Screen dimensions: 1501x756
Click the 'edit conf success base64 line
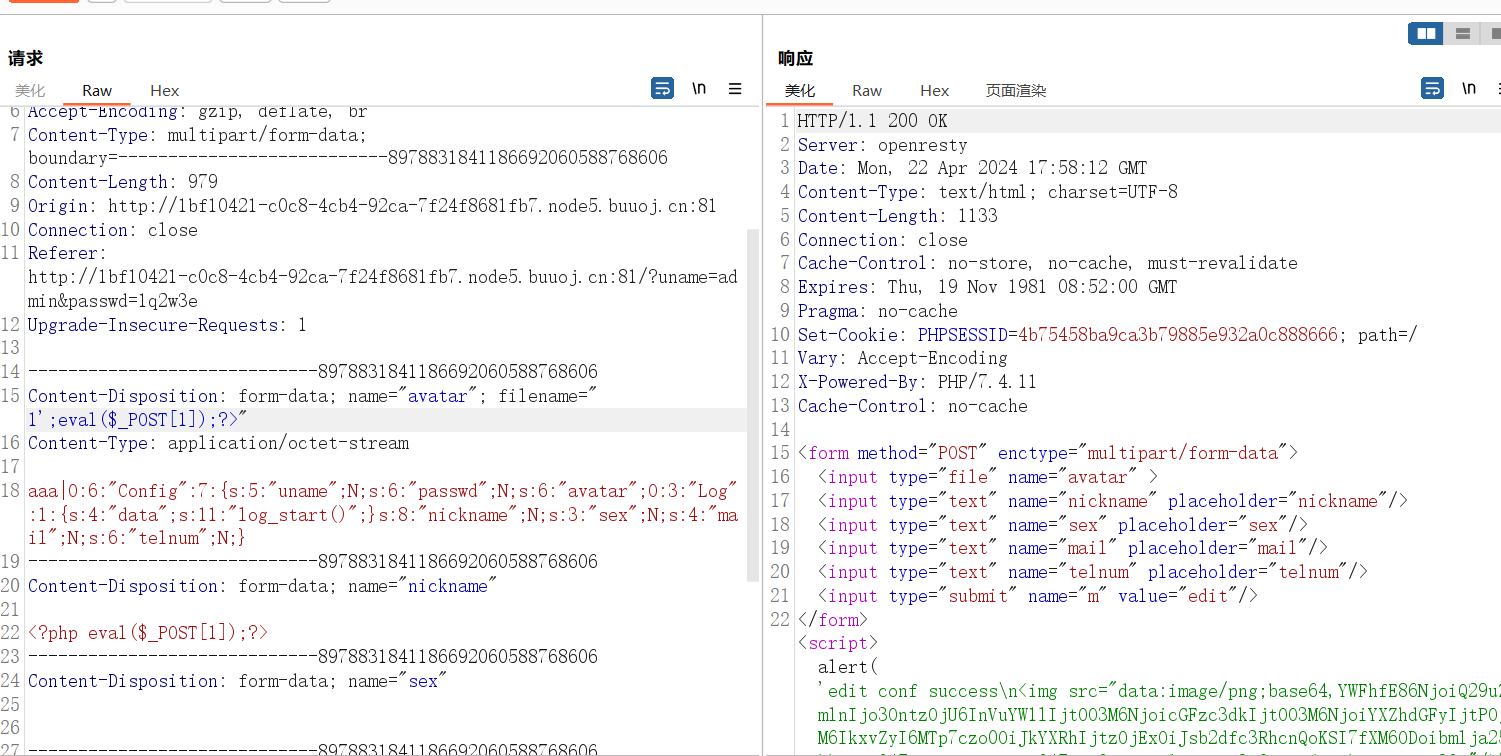(x=1158, y=691)
